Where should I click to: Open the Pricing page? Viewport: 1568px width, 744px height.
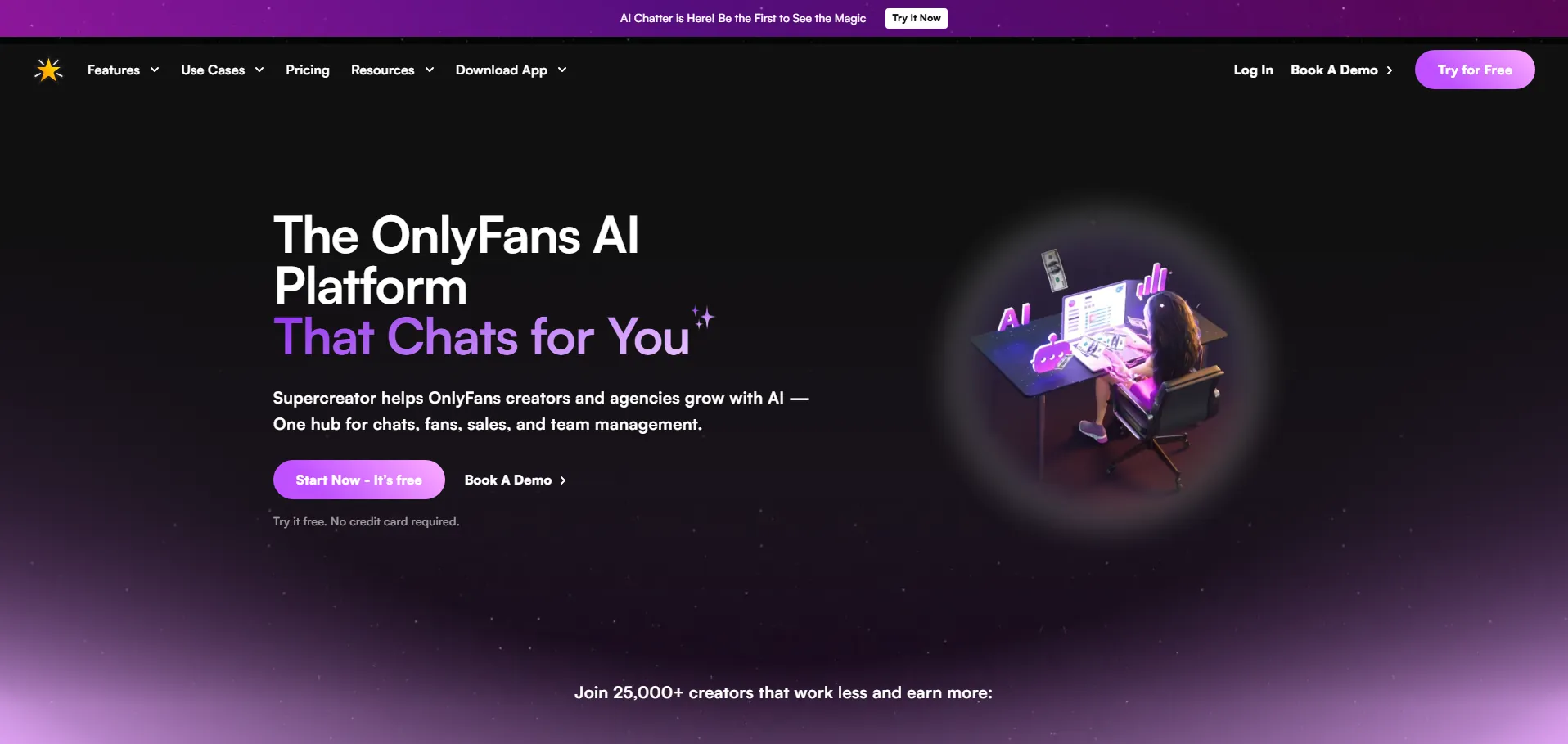click(308, 70)
